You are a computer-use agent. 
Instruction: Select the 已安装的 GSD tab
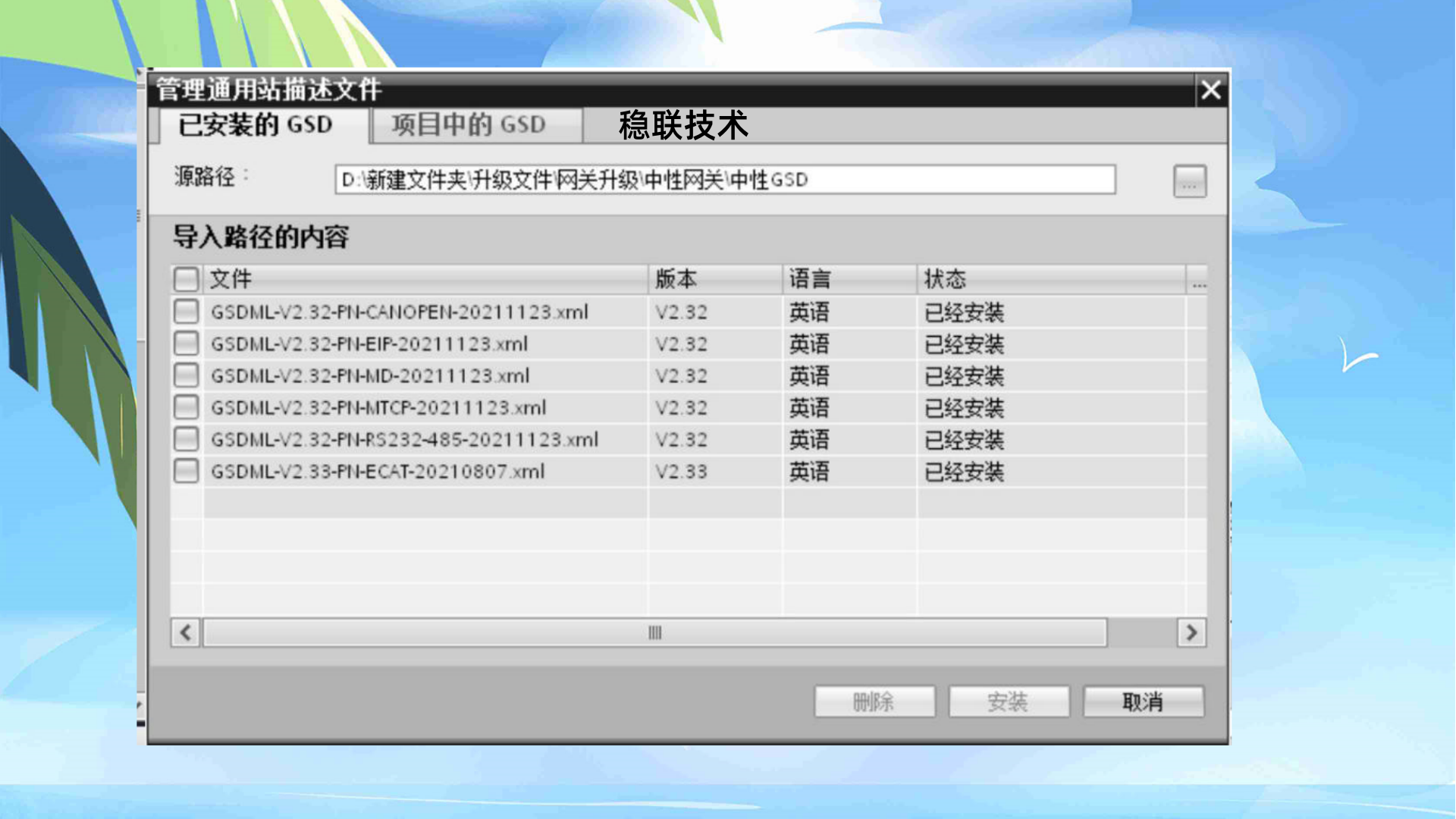pos(256,124)
